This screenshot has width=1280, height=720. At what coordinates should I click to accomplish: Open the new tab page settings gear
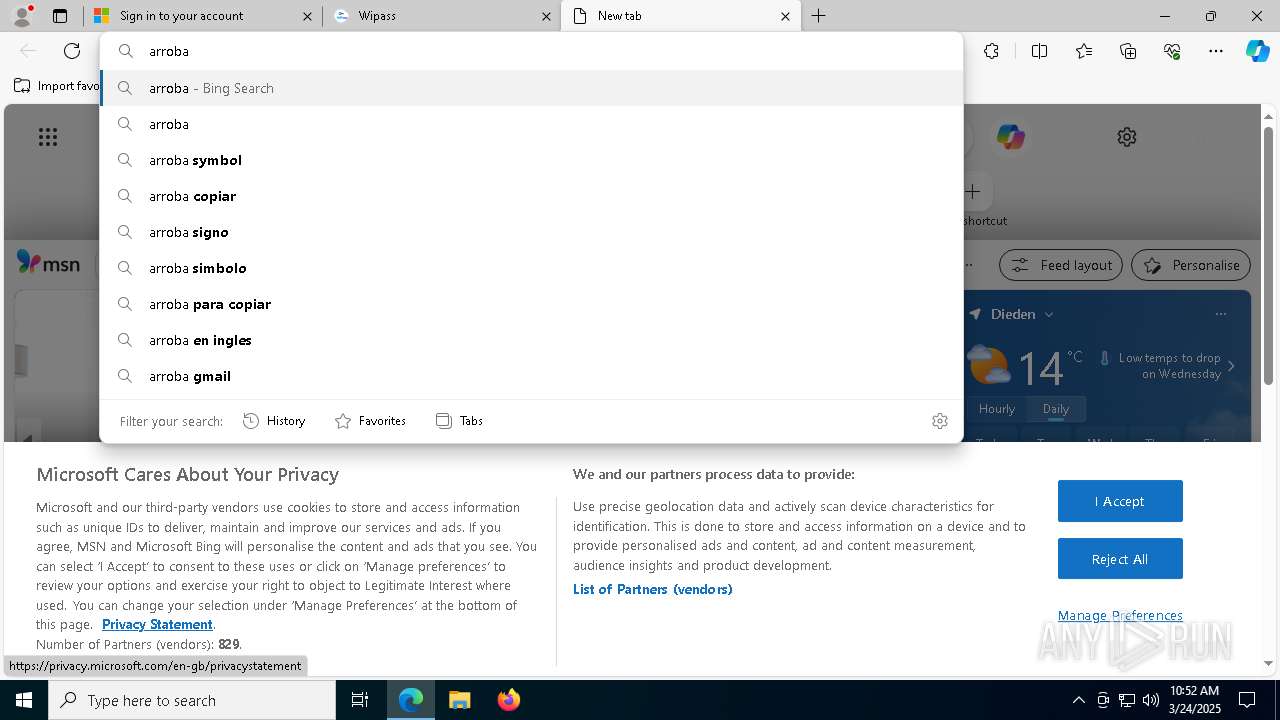(1127, 137)
